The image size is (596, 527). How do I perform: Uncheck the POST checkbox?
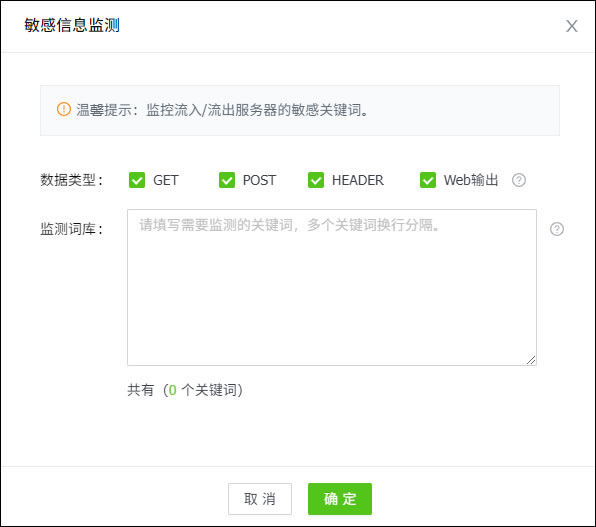[227, 180]
